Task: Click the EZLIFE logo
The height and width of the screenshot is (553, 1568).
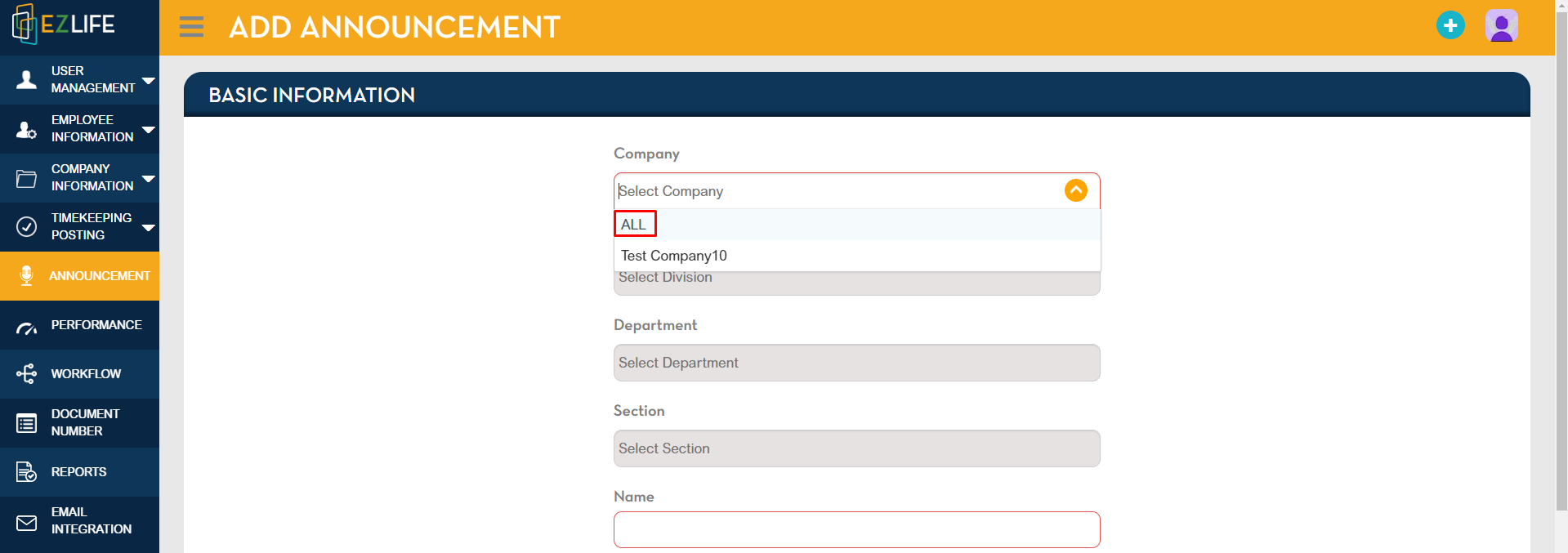Action: tap(64, 25)
